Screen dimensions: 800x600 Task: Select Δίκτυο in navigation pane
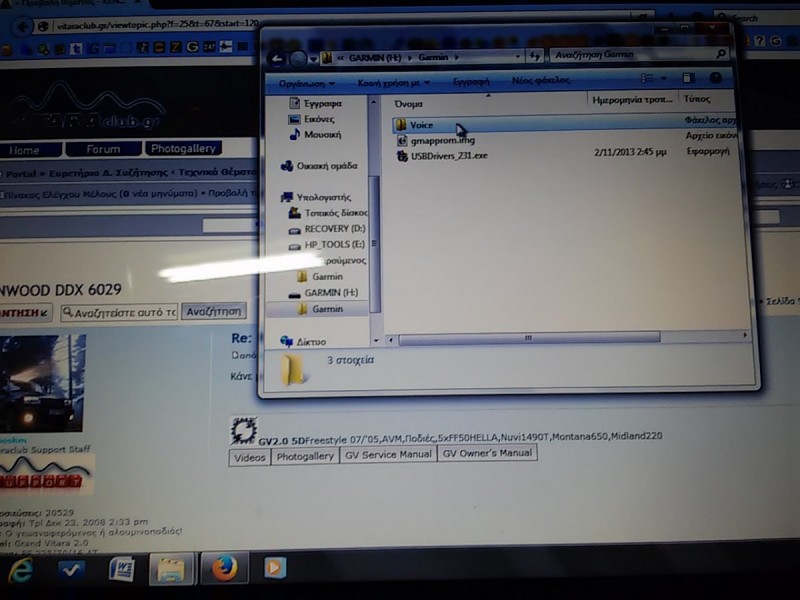(304, 342)
